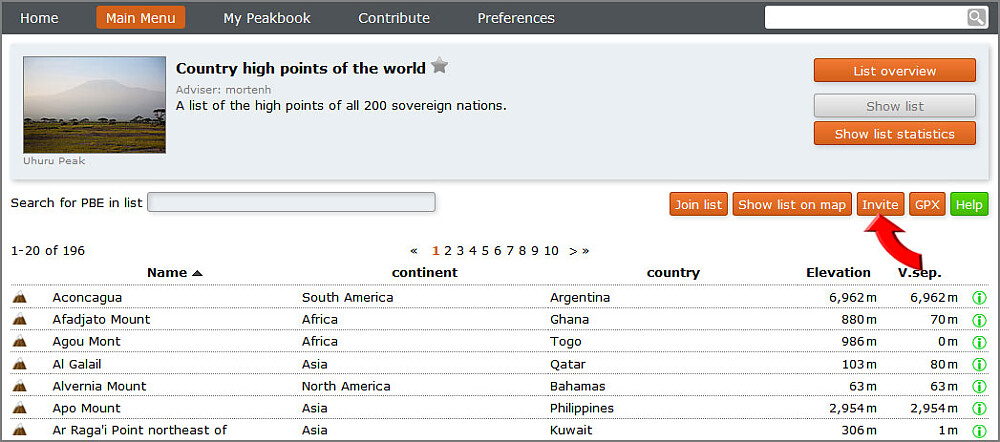The image size is (1000, 442).
Task: Click the Uhuru Peak thumbnail image
Action: pyautogui.click(x=94, y=105)
